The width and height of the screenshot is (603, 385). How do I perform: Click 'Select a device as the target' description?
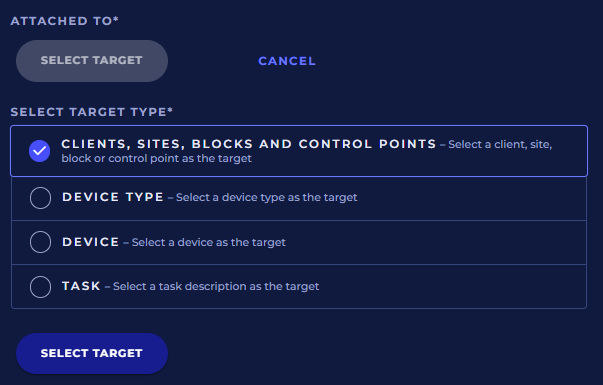coord(209,242)
